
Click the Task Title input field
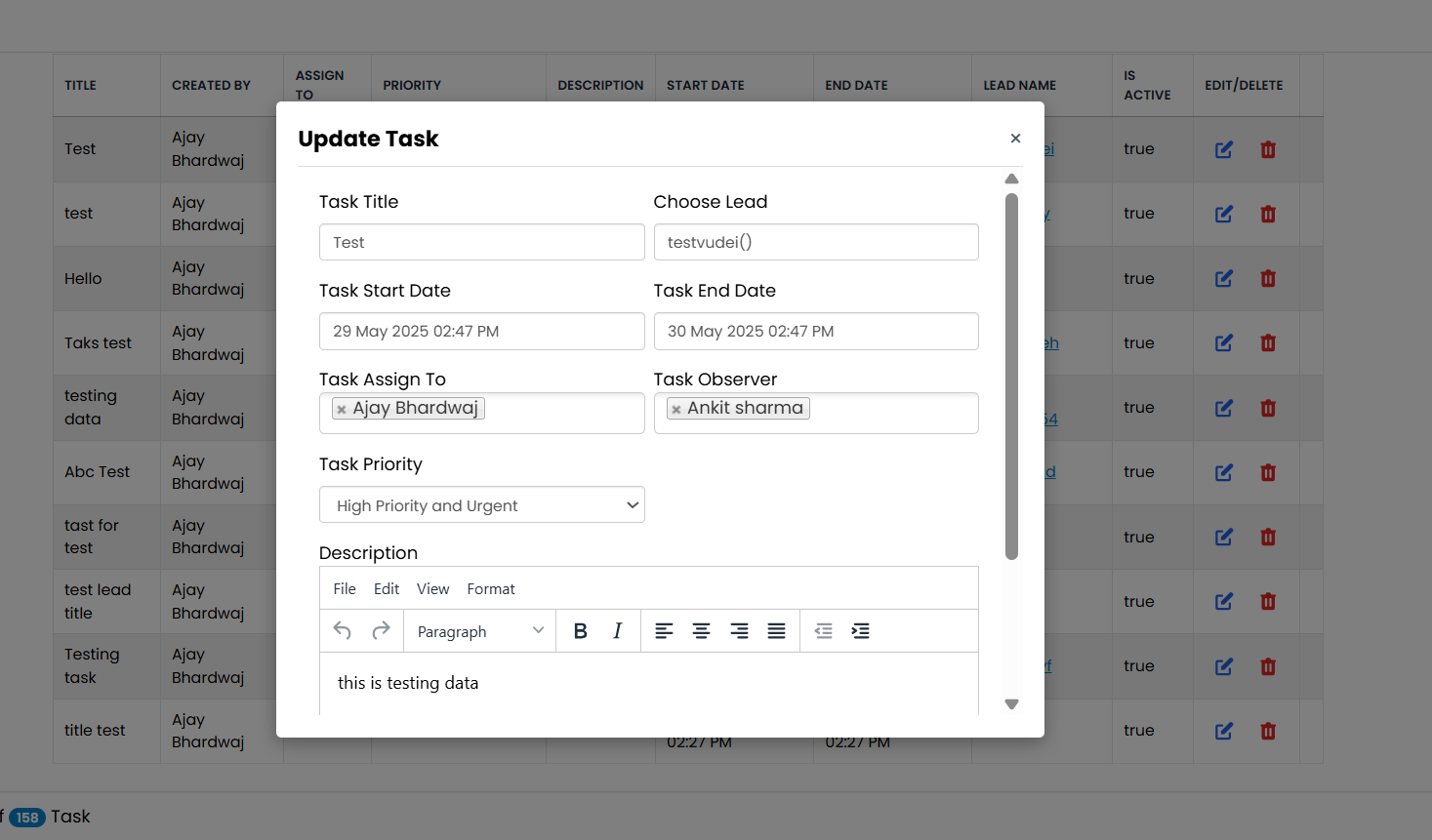coord(481,241)
